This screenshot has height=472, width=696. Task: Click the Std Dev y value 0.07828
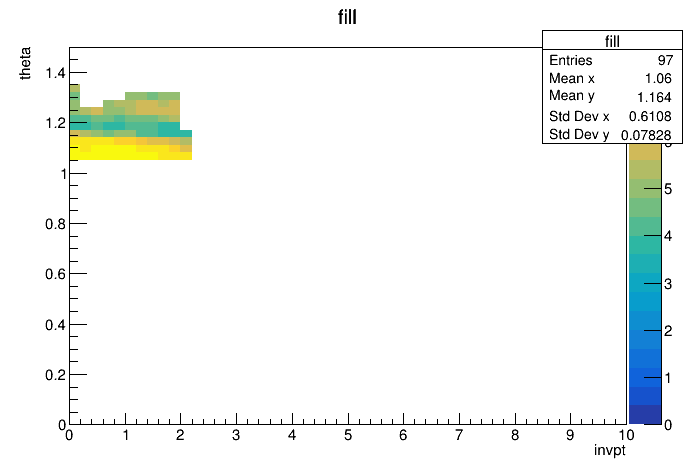pos(646,135)
